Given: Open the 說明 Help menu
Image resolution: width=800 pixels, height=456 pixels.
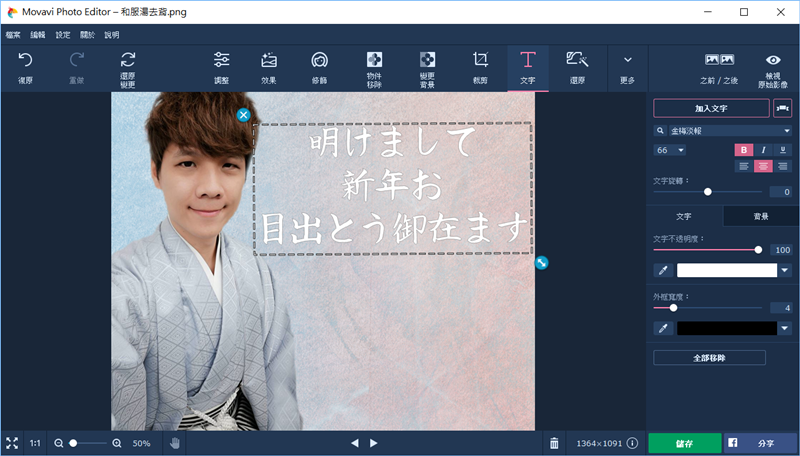Looking at the screenshot, I should pyautogui.click(x=112, y=35).
